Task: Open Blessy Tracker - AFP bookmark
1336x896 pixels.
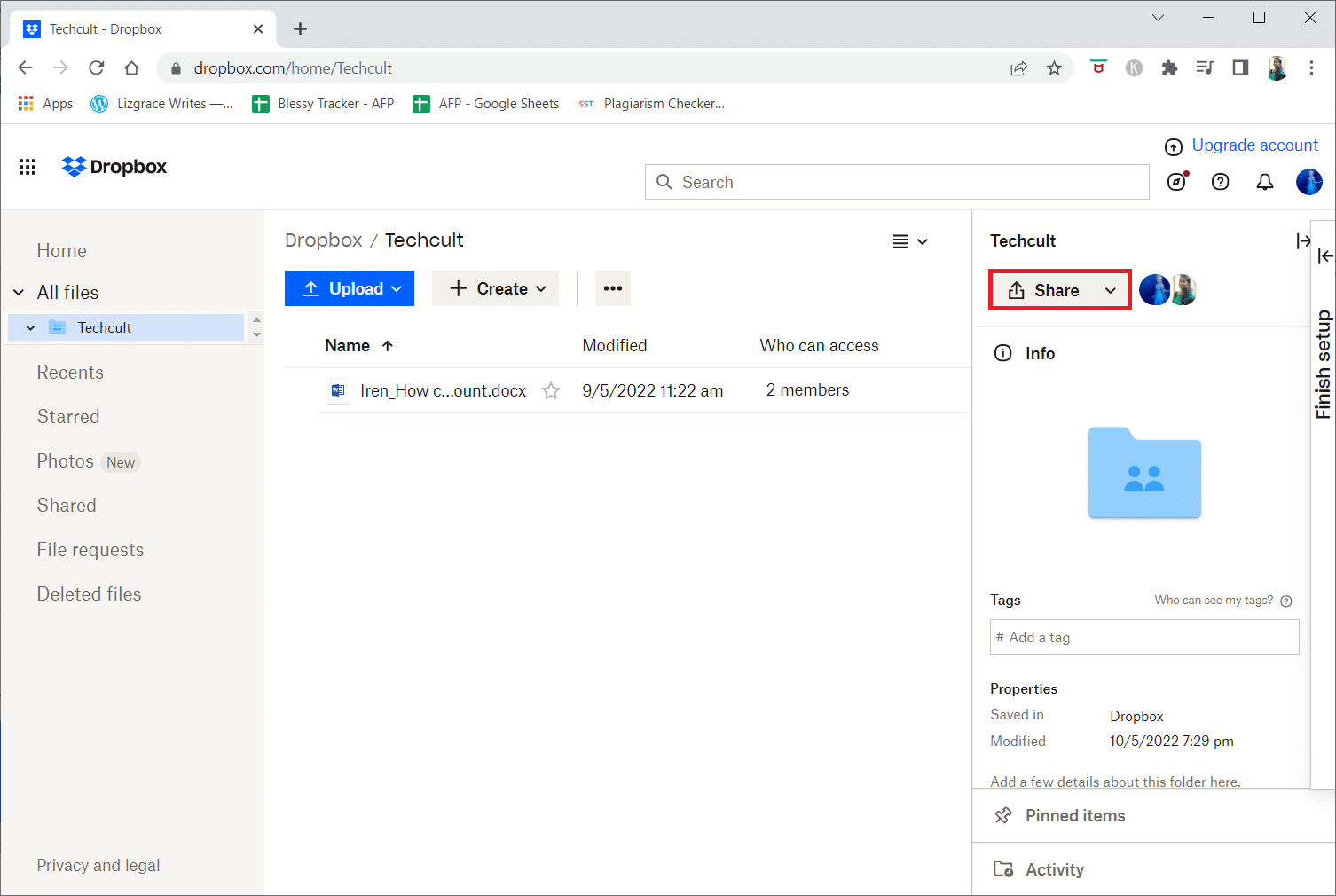Action: coord(323,104)
